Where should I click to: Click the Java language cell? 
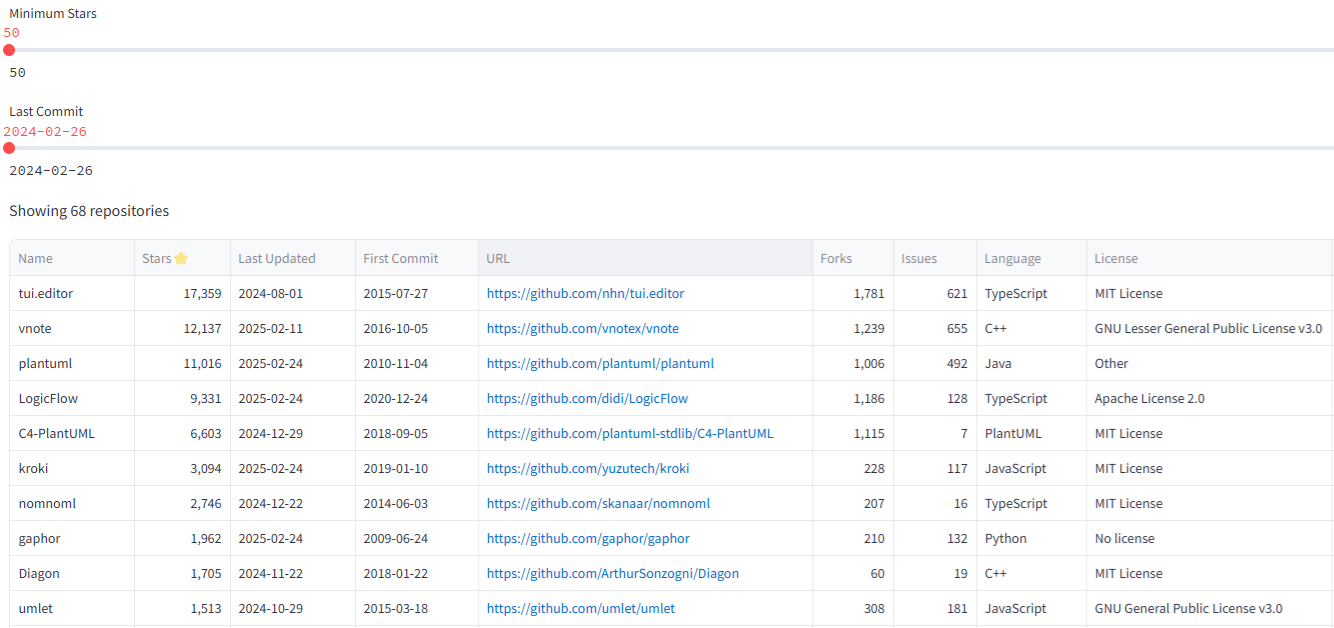pyautogui.click(x=1032, y=364)
